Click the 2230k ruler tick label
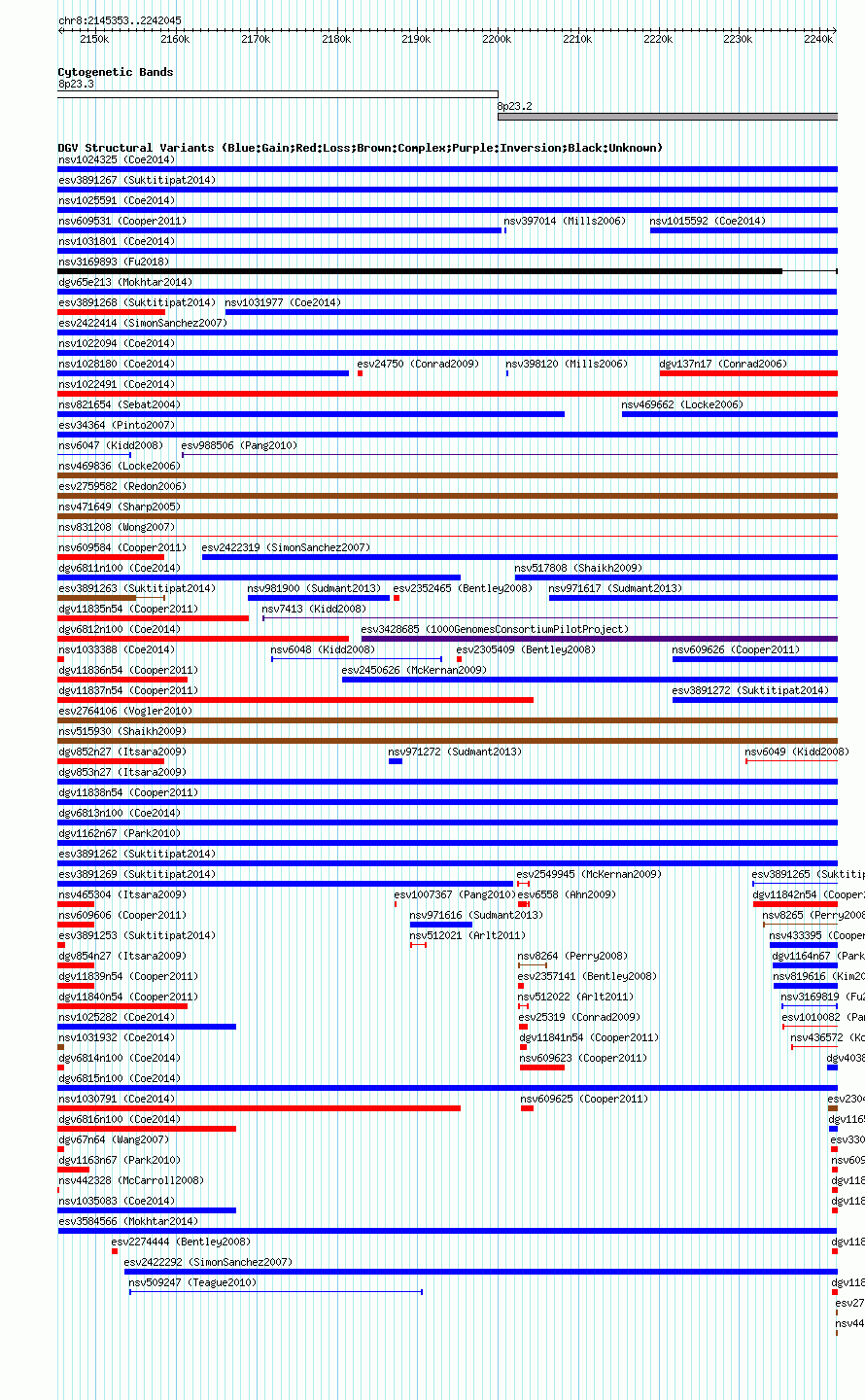865x1400 pixels. coord(738,39)
